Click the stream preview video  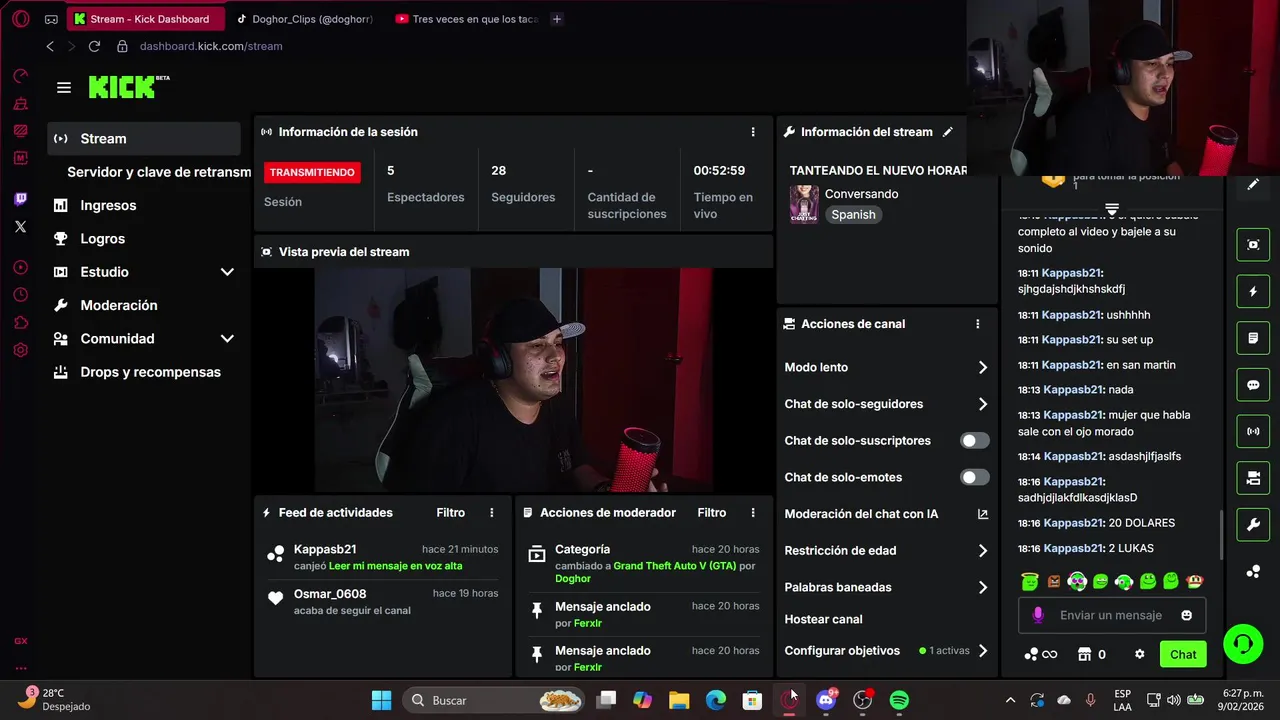coord(513,380)
